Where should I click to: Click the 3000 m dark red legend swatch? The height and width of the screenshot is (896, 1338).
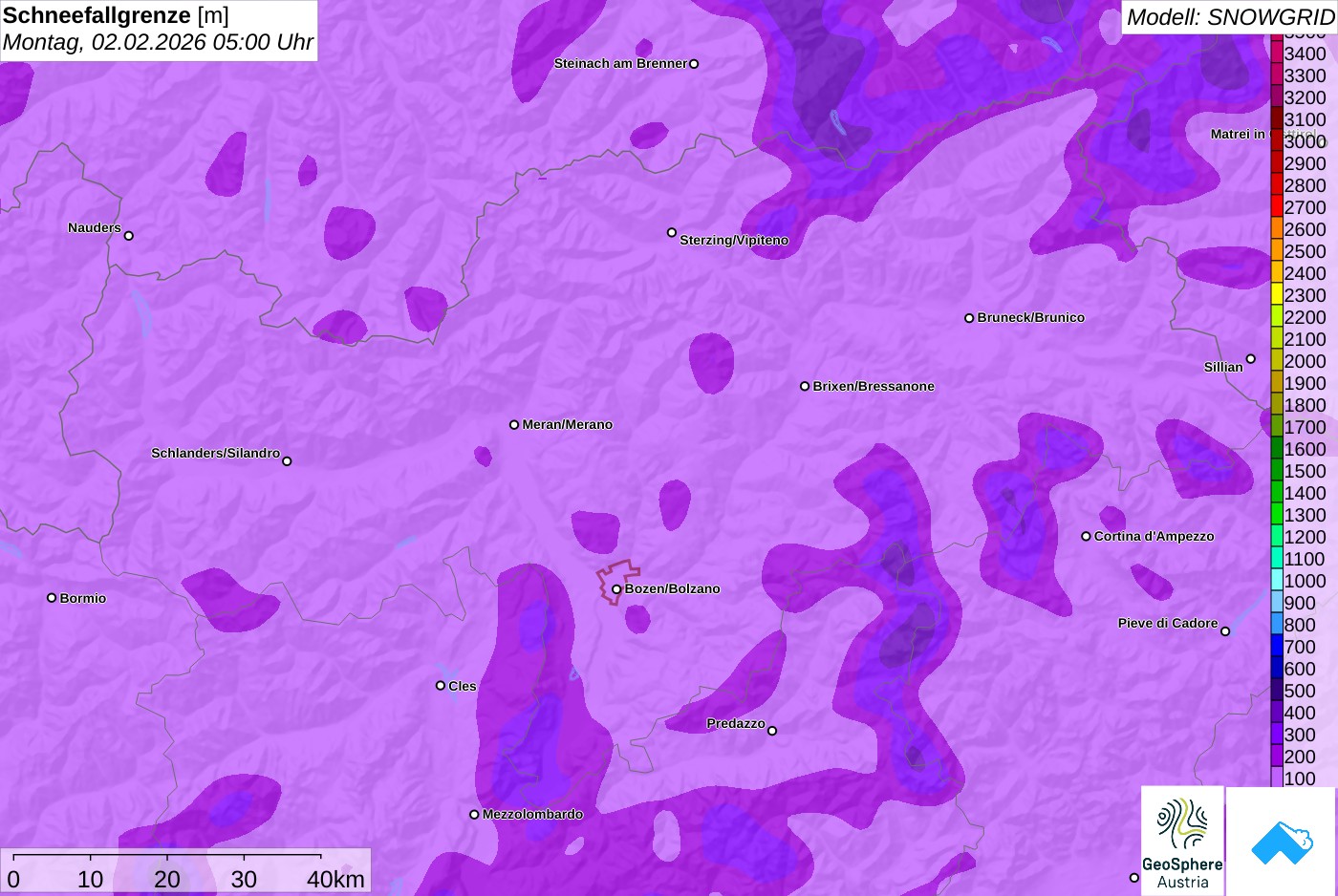1276,140
